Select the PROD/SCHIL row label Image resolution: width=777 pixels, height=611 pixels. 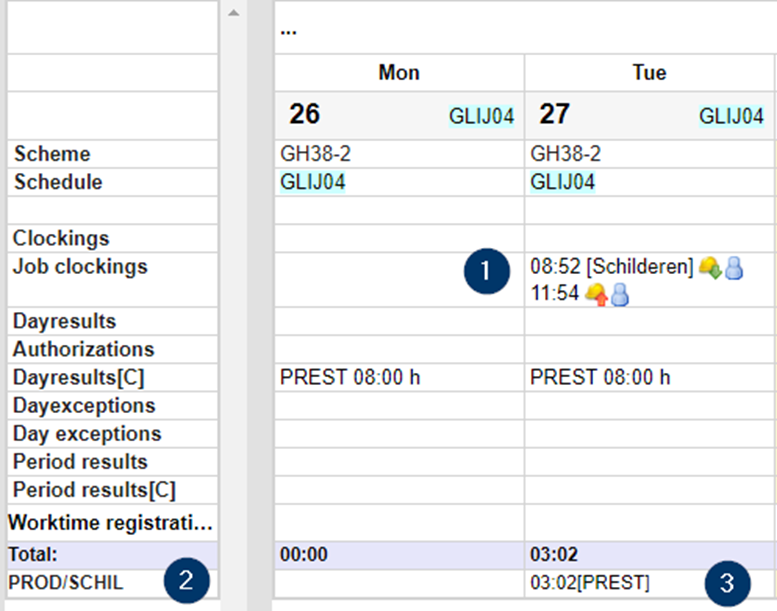66,581
